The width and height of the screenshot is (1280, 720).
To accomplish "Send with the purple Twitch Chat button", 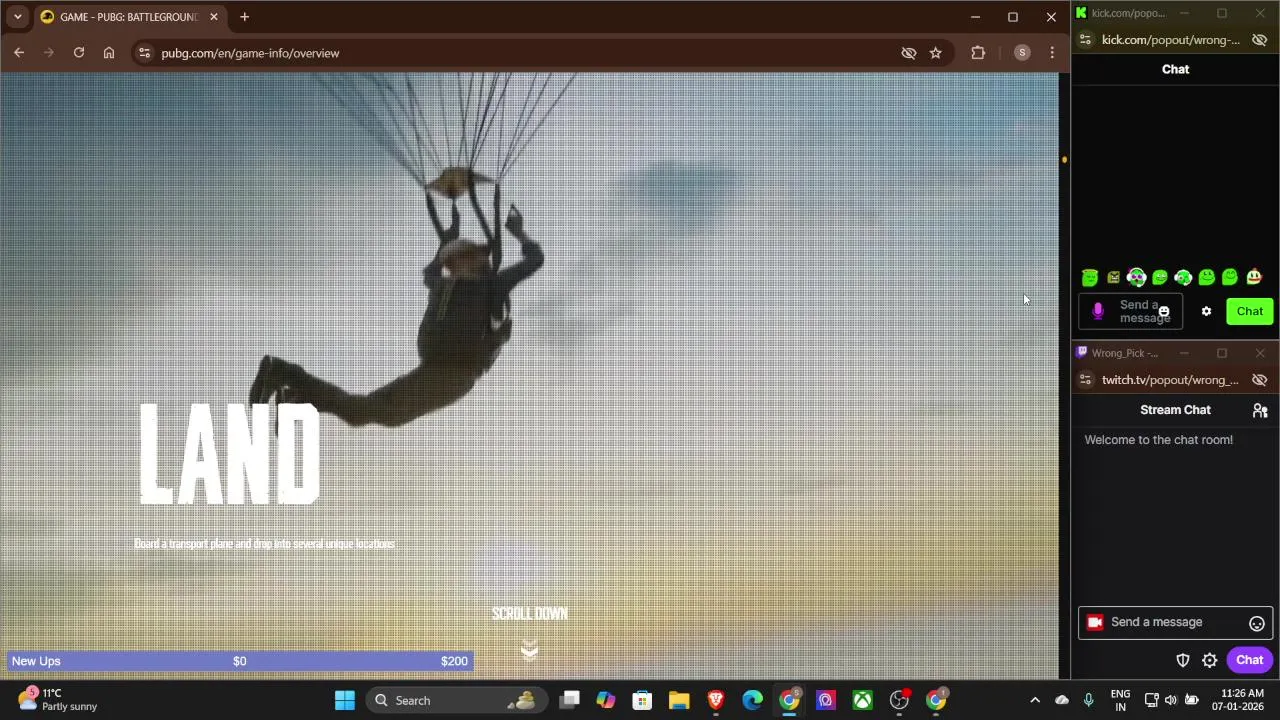I will 1250,660.
